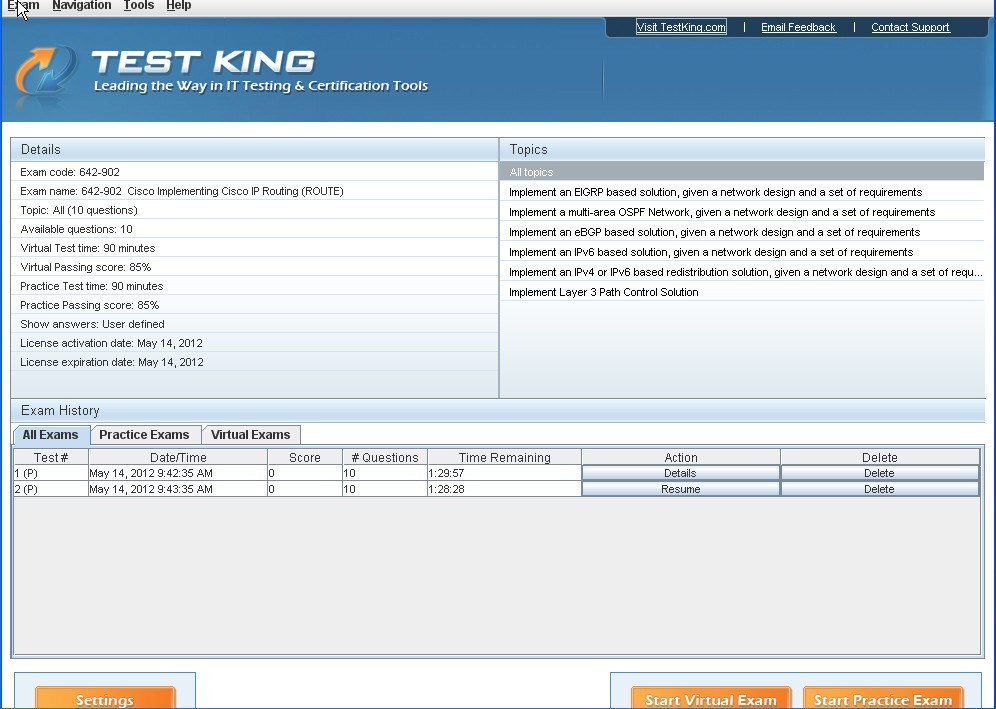Click 'Available questions: 10' row
This screenshot has height=709, width=996.
pyautogui.click(x=254, y=229)
